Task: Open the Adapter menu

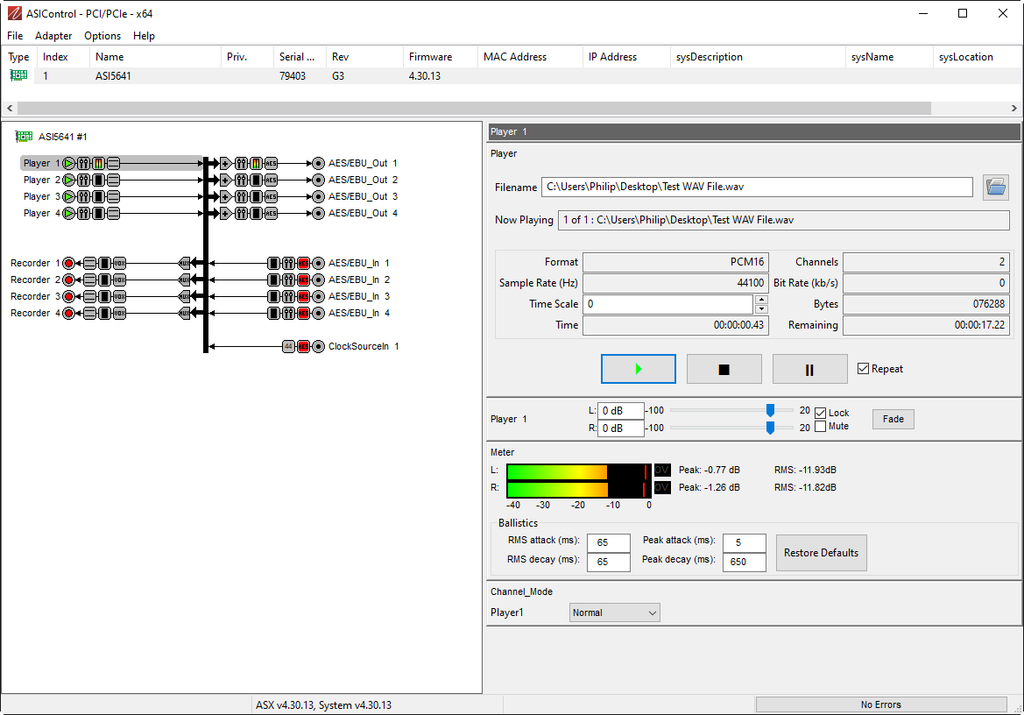Action: coord(53,36)
